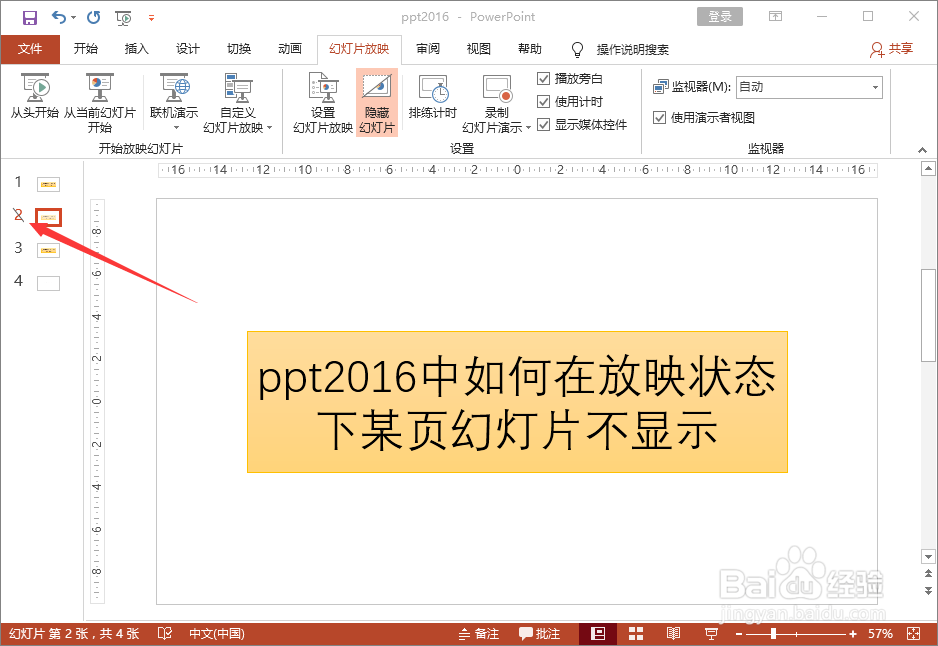Start slideshow 从头开始
The height and width of the screenshot is (646, 938).
(x=35, y=96)
